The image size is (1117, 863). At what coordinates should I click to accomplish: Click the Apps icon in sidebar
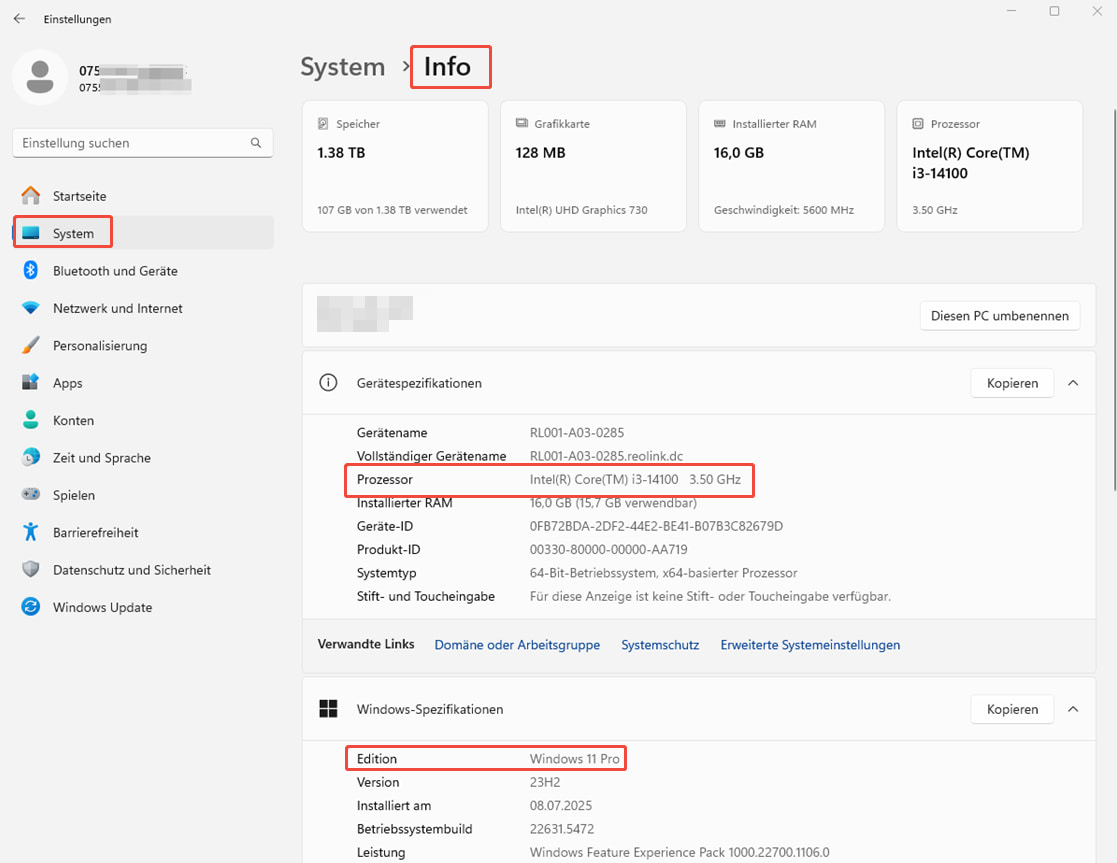click(31, 382)
